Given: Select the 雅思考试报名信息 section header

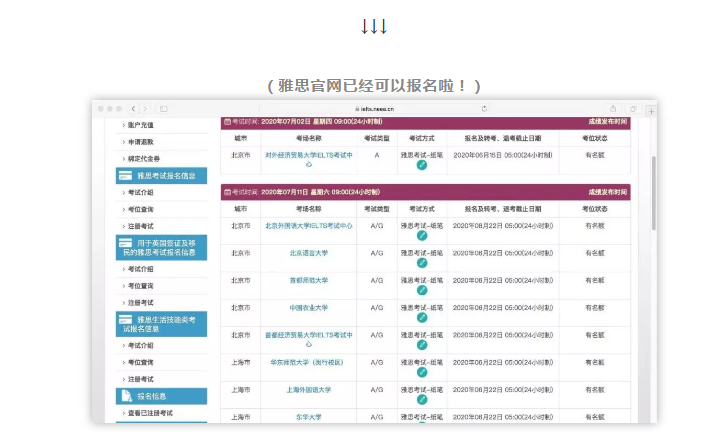Looking at the screenshot, I should pos(161,176).
